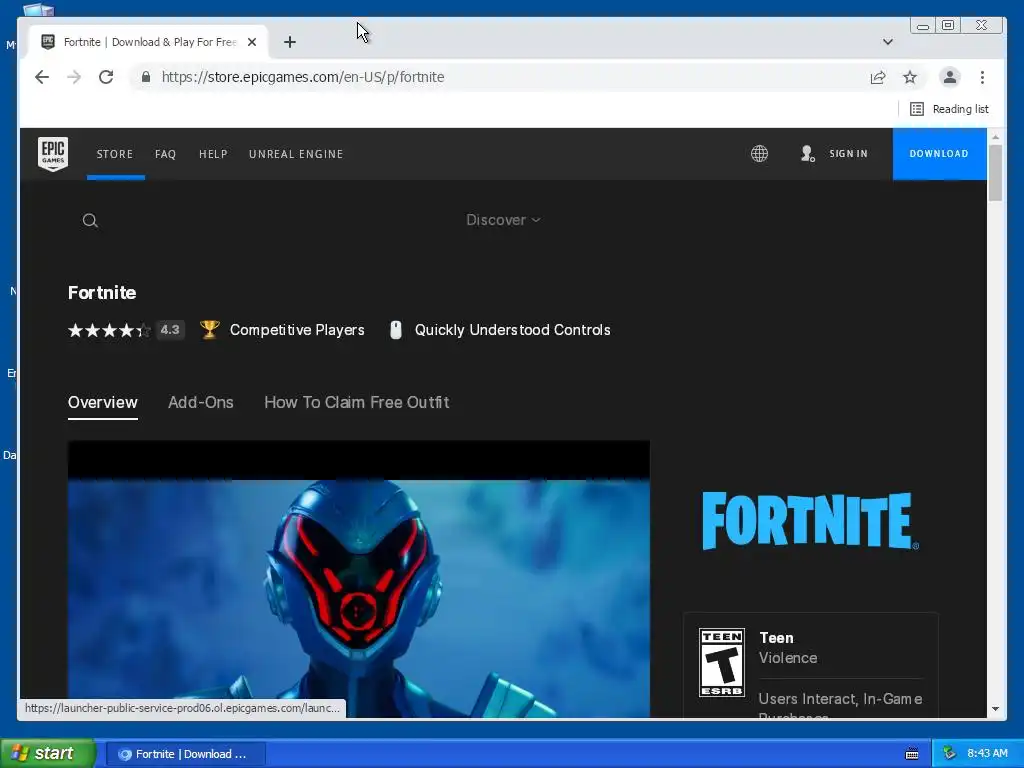This screenshot has height=768, width=1024.
Task: Open the Windows start button
Action: coord(47,754)
